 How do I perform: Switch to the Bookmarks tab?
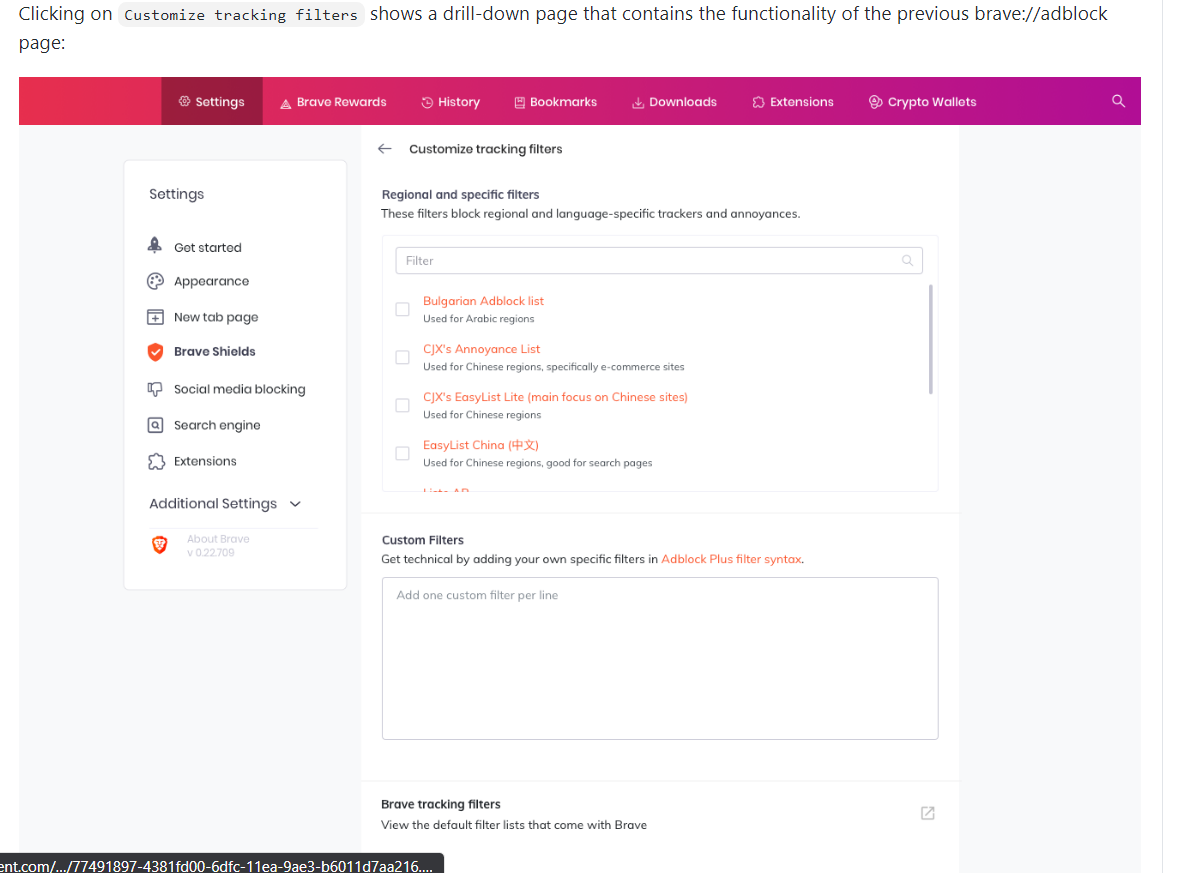(x=555, y=102)
